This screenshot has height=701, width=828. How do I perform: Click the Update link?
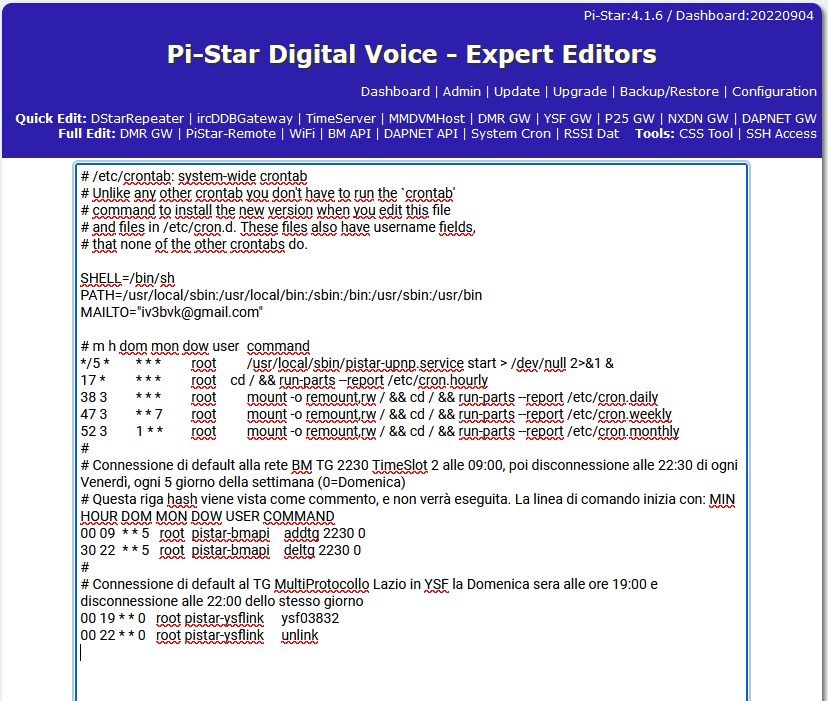tap(516, 91)
